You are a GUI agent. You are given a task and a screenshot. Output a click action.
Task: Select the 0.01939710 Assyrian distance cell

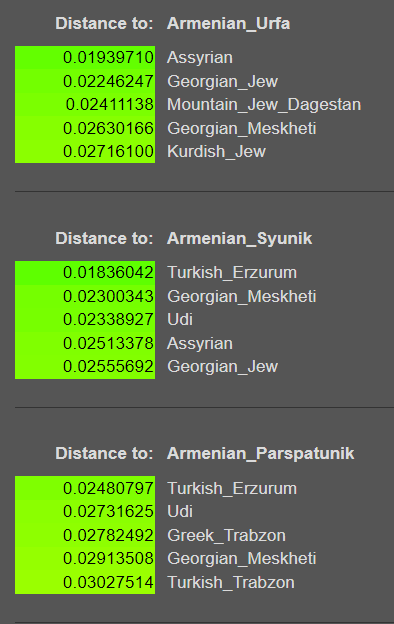pyautogui.click(x=85, y=57)
